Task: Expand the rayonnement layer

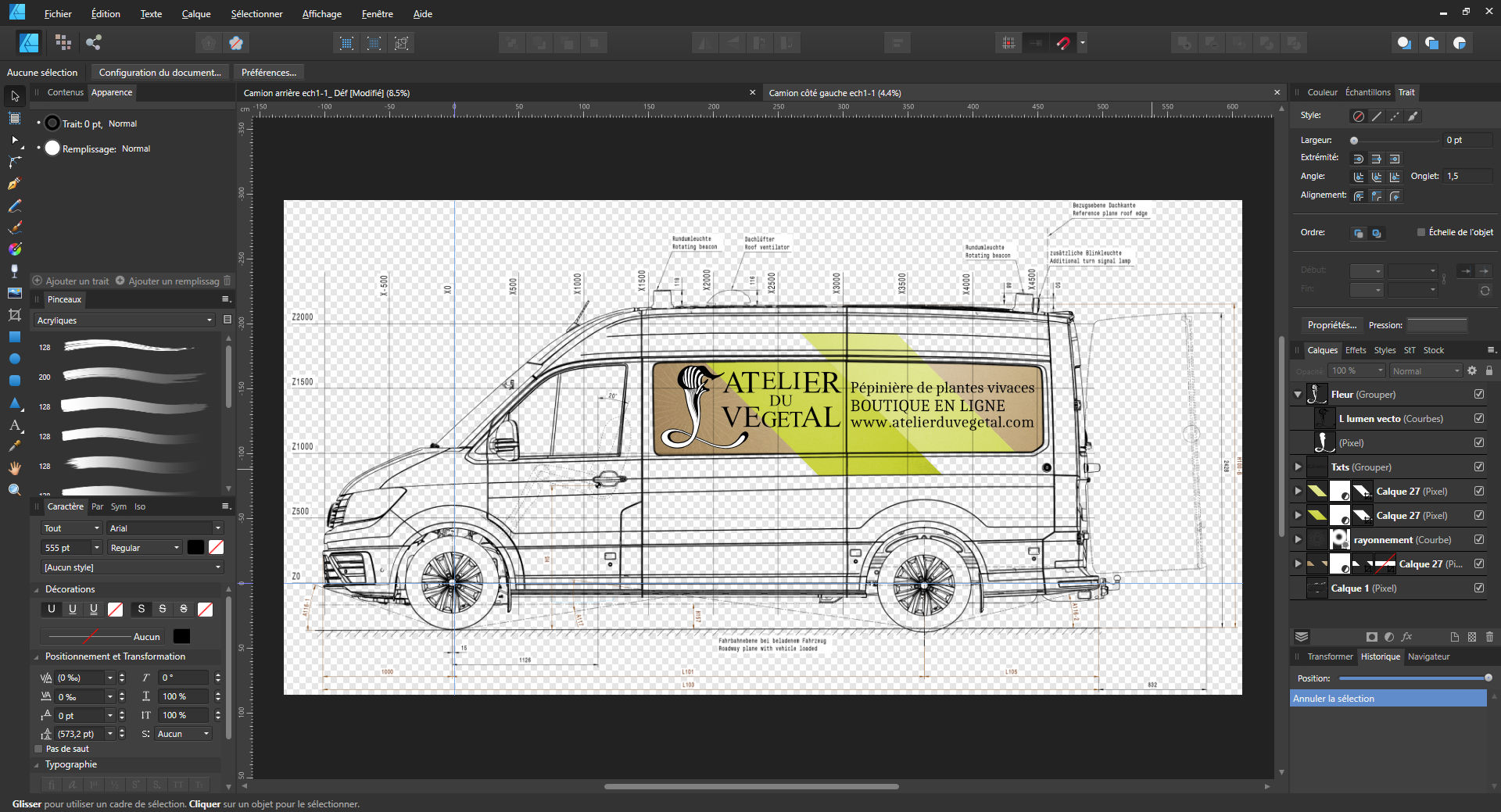Action: point(1298,539)
